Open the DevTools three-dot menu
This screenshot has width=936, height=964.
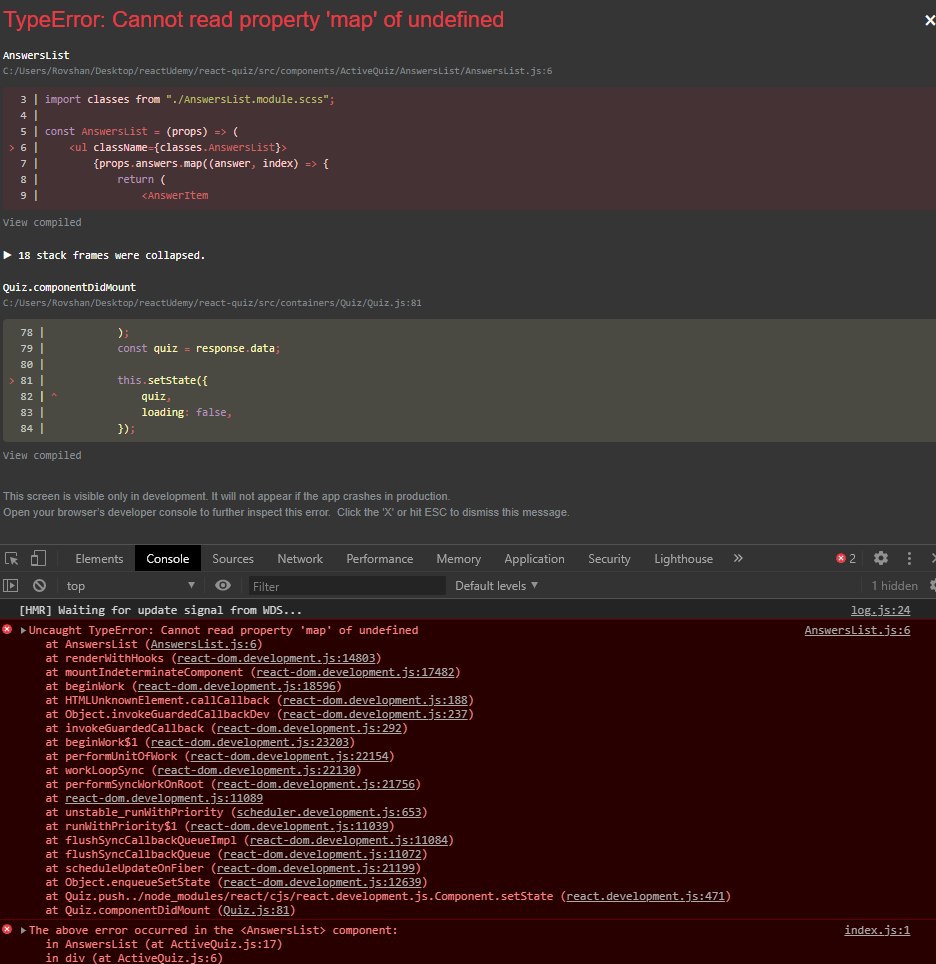pyautogui.click(x=909, y=558)
